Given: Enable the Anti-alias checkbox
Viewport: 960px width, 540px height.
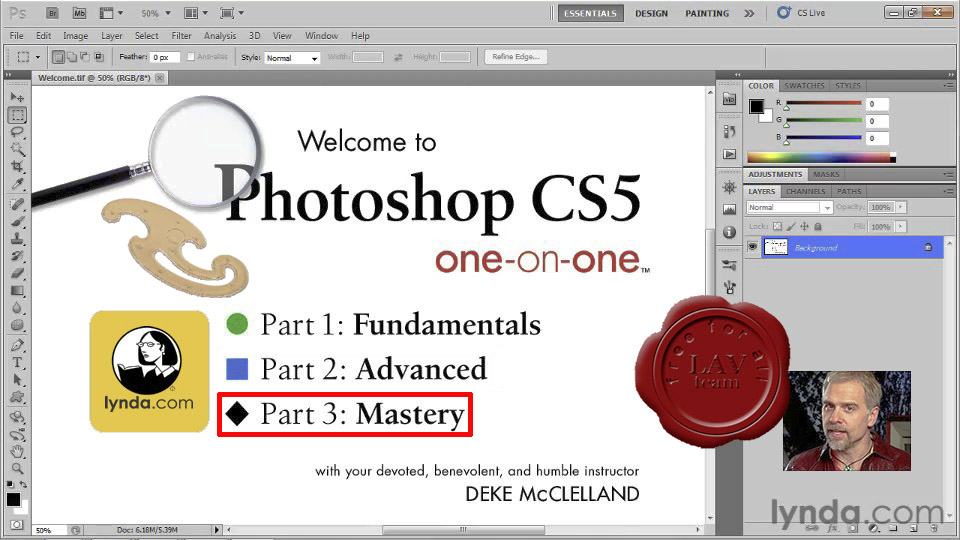Looking at the screenshot, I should (x=190, y=56).
